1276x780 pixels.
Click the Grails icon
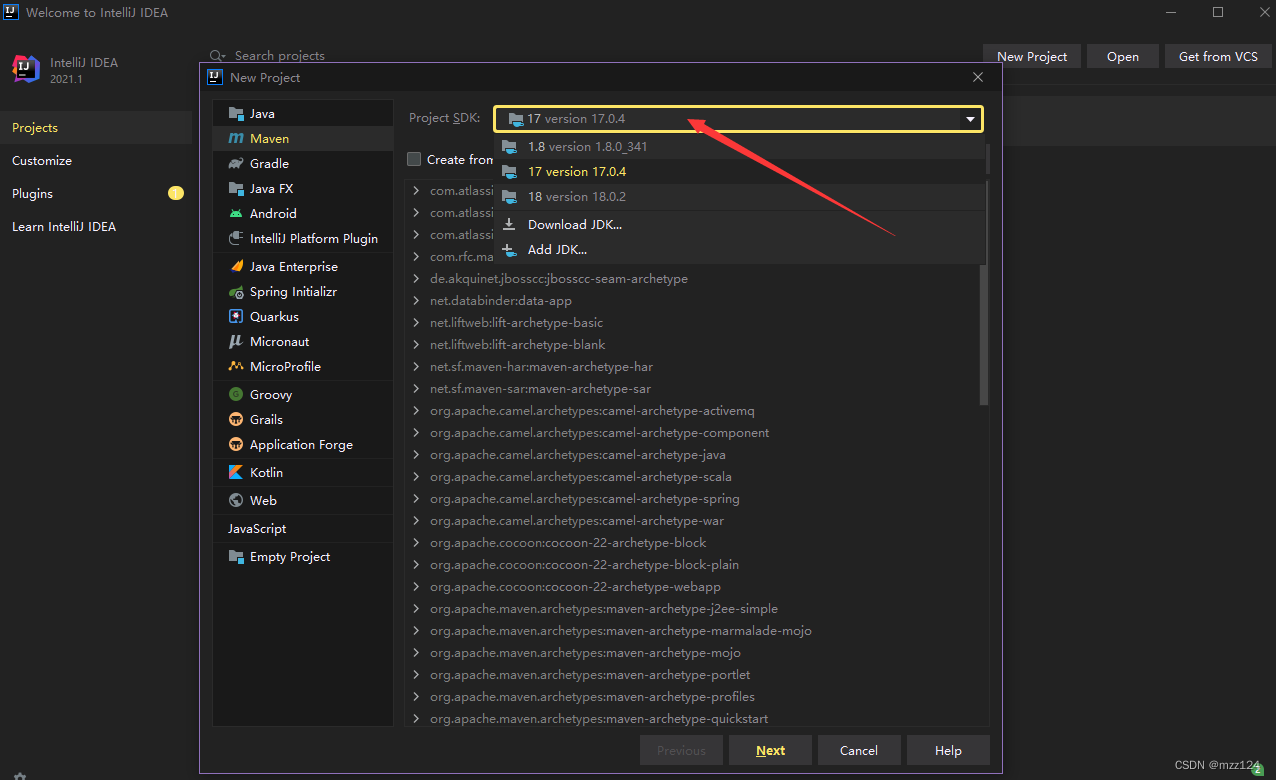click(236, 419)
